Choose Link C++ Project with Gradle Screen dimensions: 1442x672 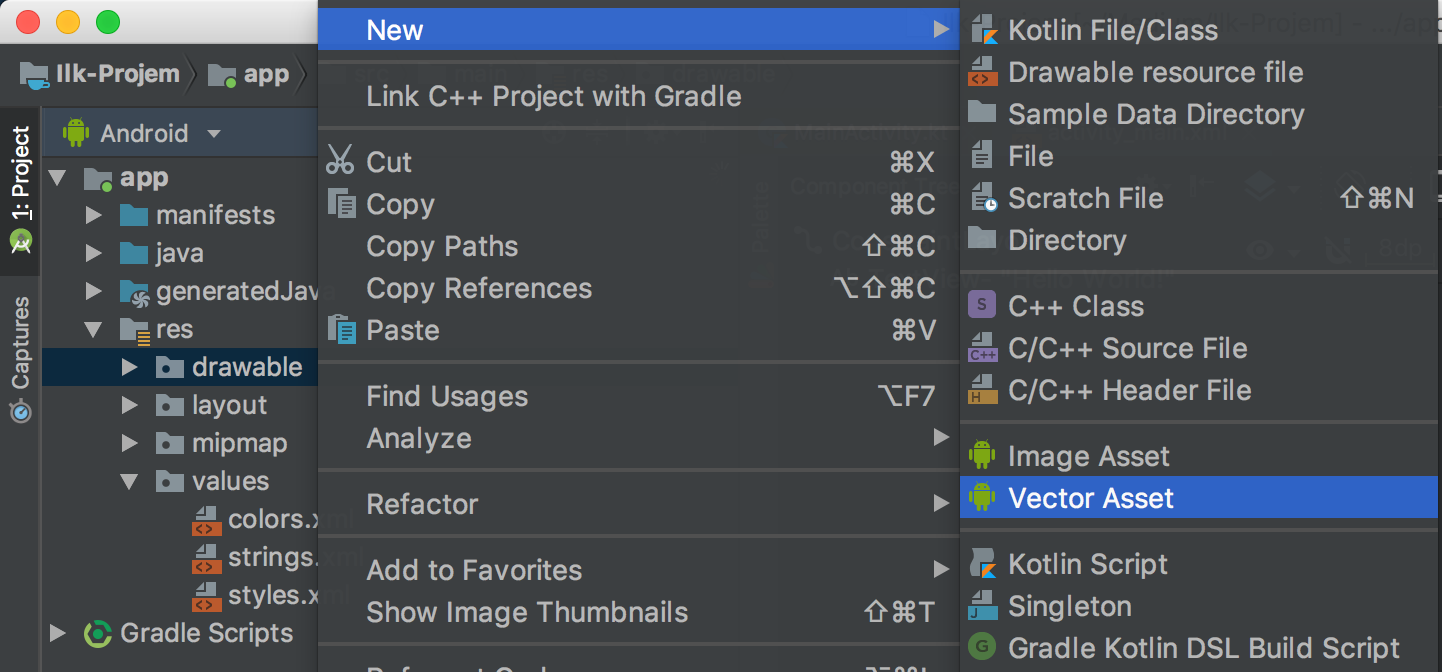(638, 96)
